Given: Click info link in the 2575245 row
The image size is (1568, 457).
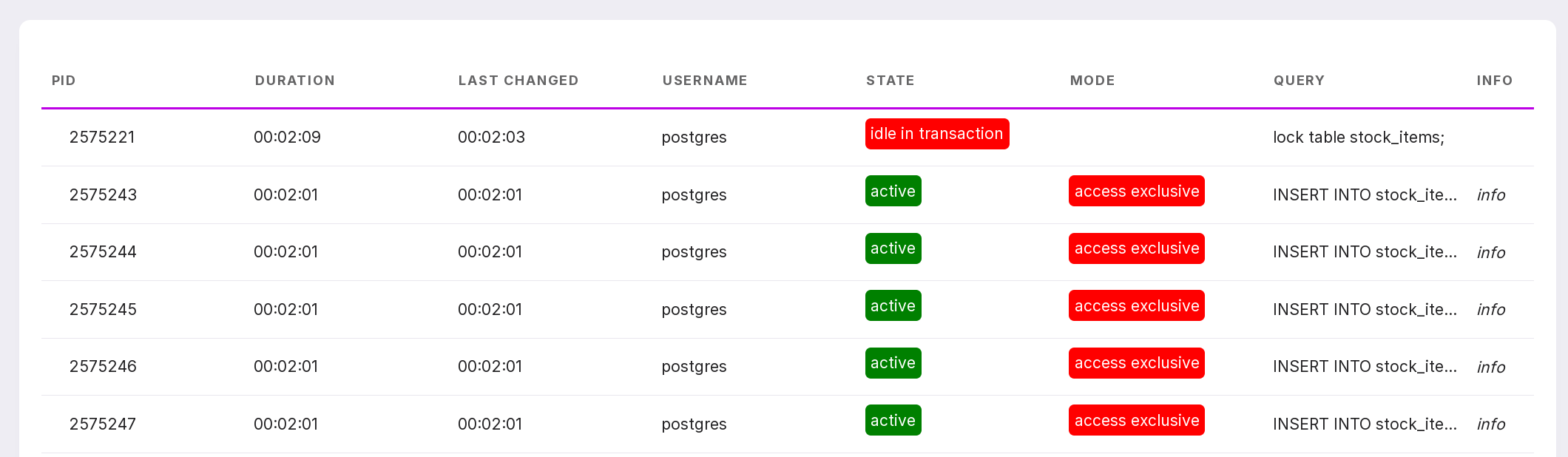Looking at the screenshot, I should coord(1490,310).
